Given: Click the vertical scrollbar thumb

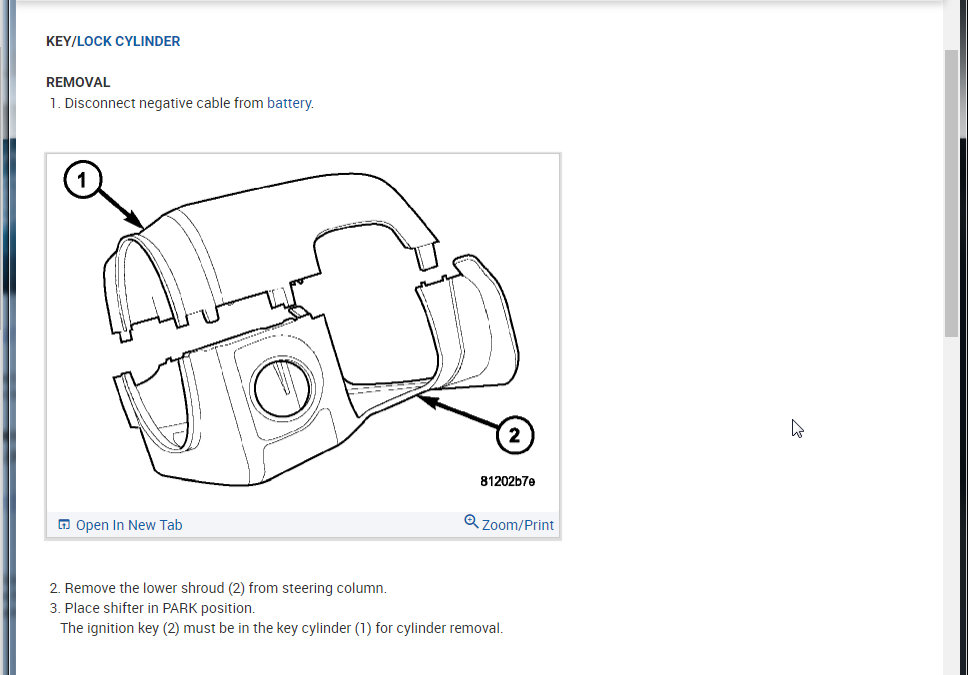Looking at the screenshot, I should point(951,193).
